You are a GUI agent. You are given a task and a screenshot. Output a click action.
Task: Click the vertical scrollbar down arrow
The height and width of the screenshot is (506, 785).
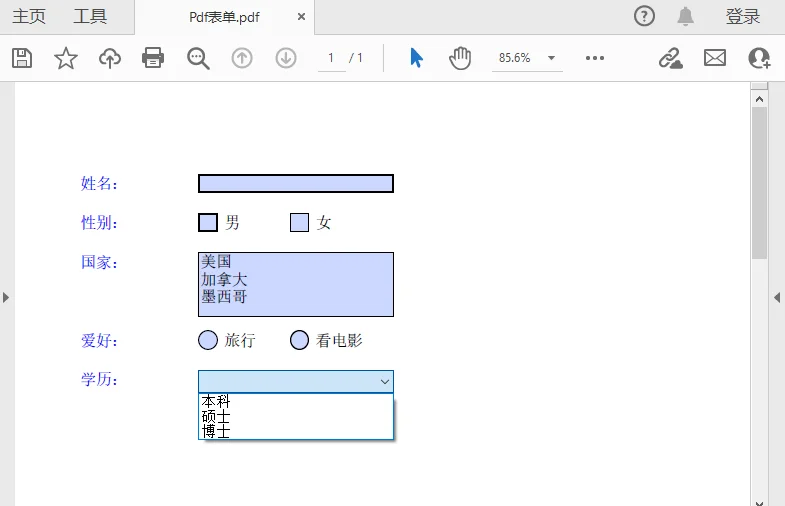pos(759,502)
